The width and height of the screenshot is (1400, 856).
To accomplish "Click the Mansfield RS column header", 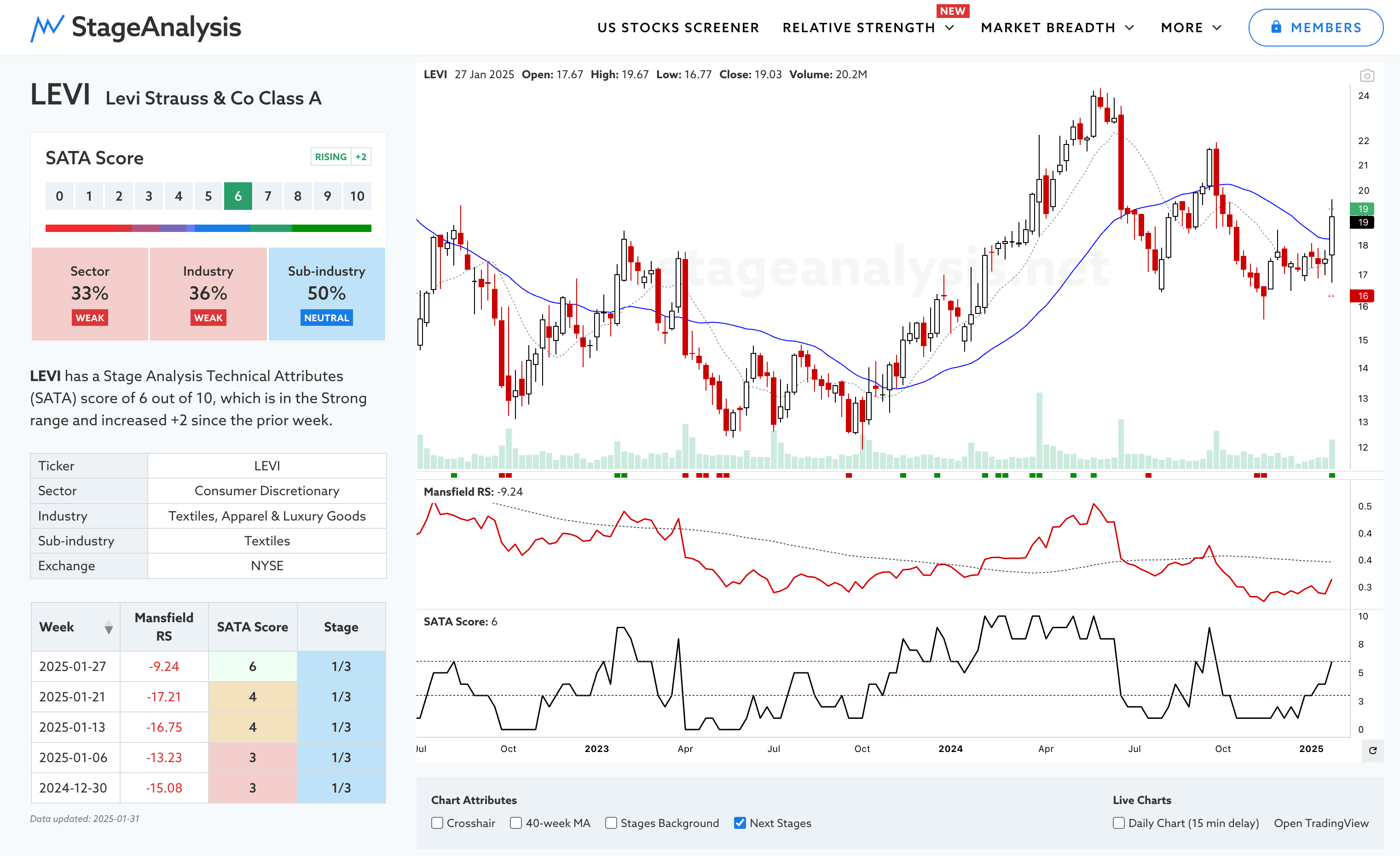I will tap(164, 627).
